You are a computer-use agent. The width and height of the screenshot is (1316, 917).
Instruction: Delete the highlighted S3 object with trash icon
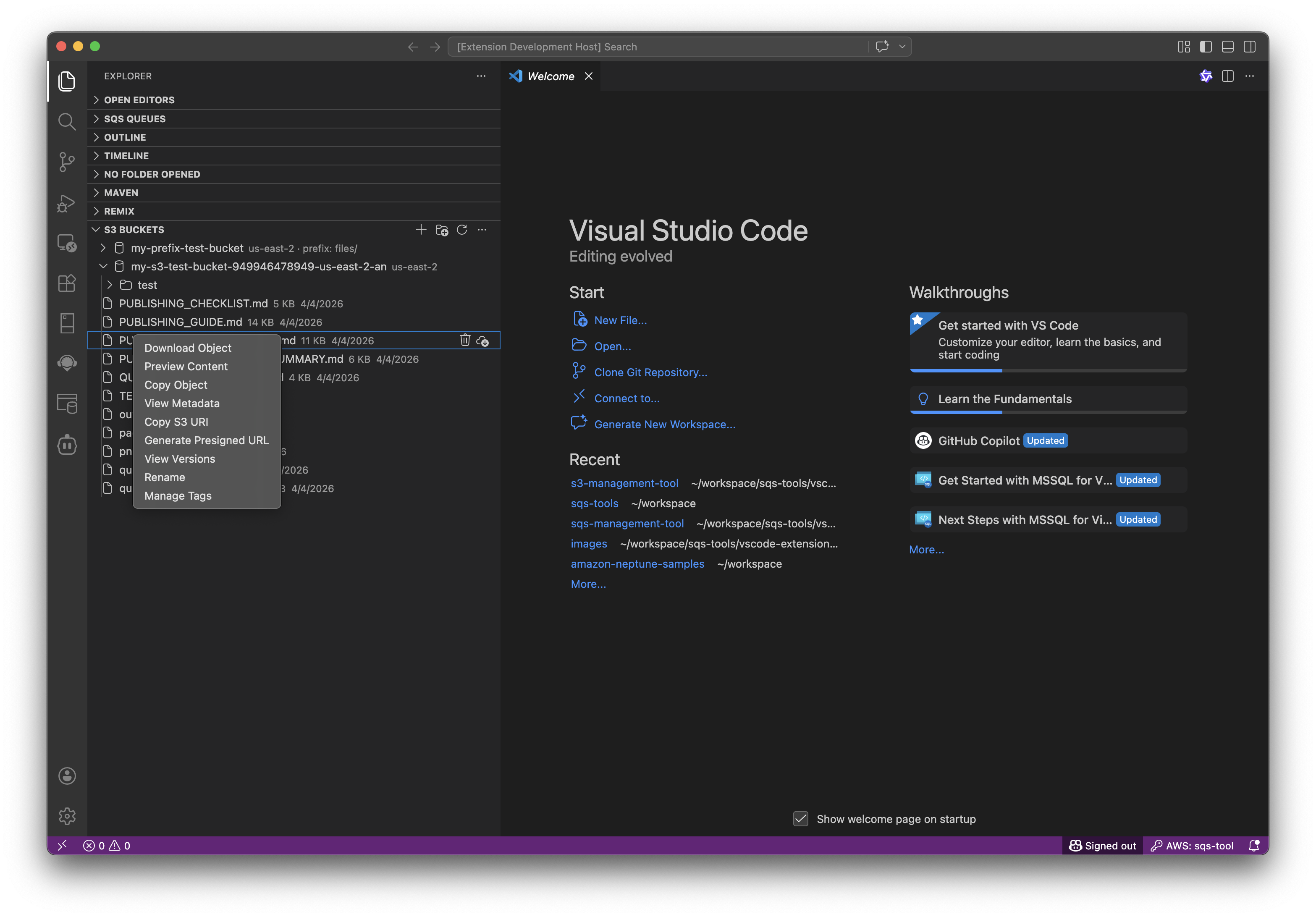[465, 341]
